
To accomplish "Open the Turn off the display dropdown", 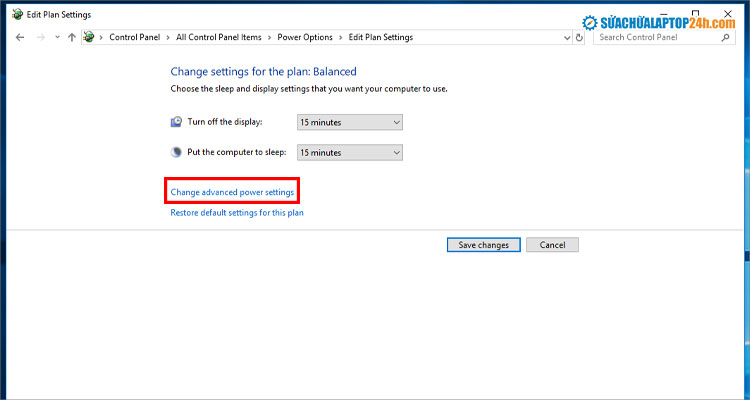I will (350, 121).
